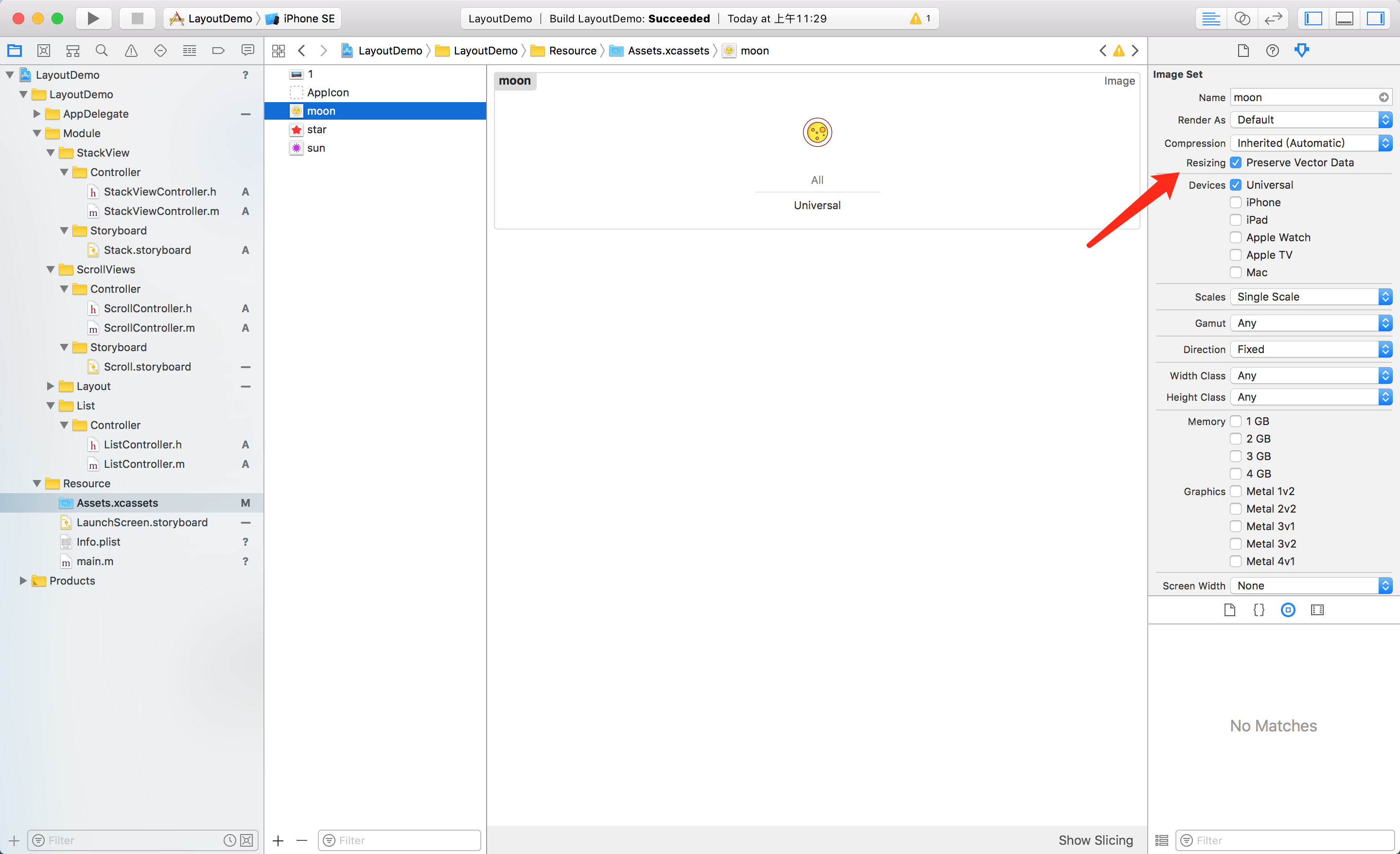Expand the Products folder
Viewport: 1400px width, 854px height.
23,581
